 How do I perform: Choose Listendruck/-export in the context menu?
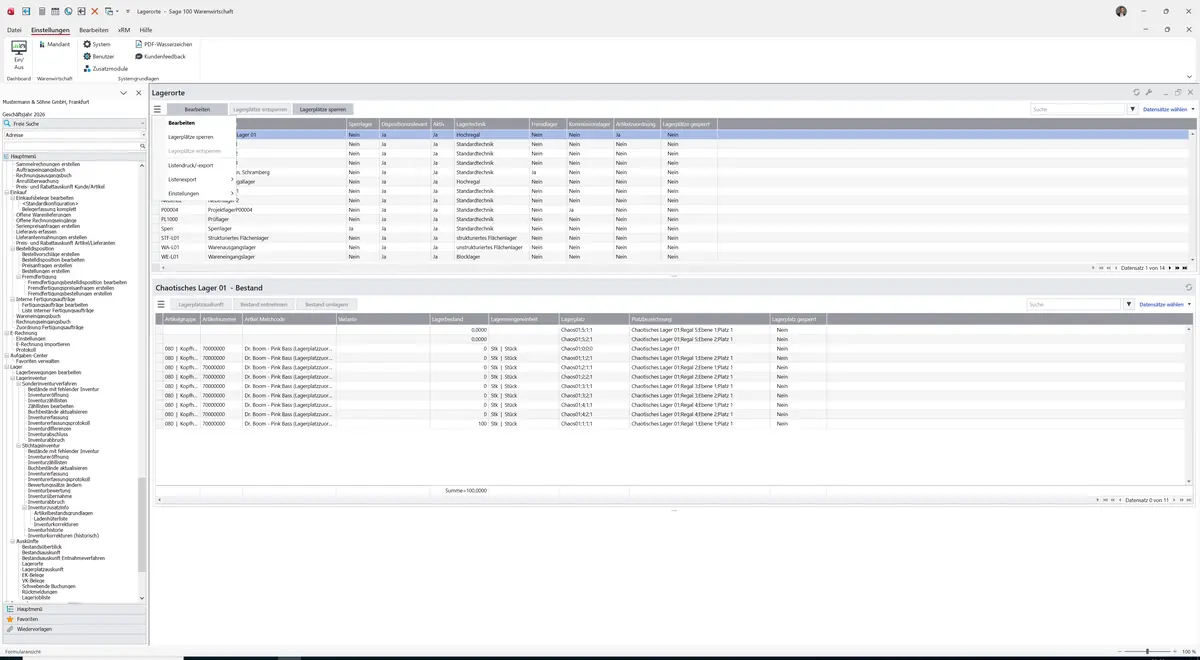(190, 165)
